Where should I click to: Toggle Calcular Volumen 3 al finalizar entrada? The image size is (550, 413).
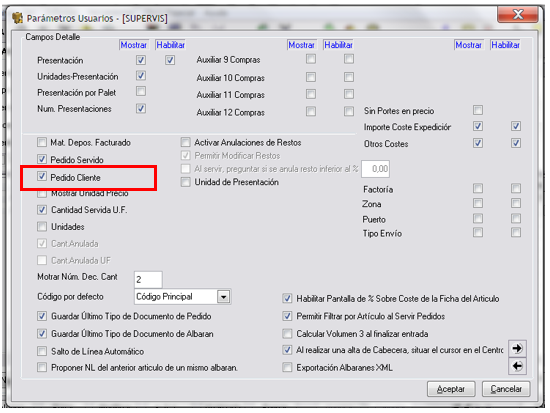(x=287, y=333)
